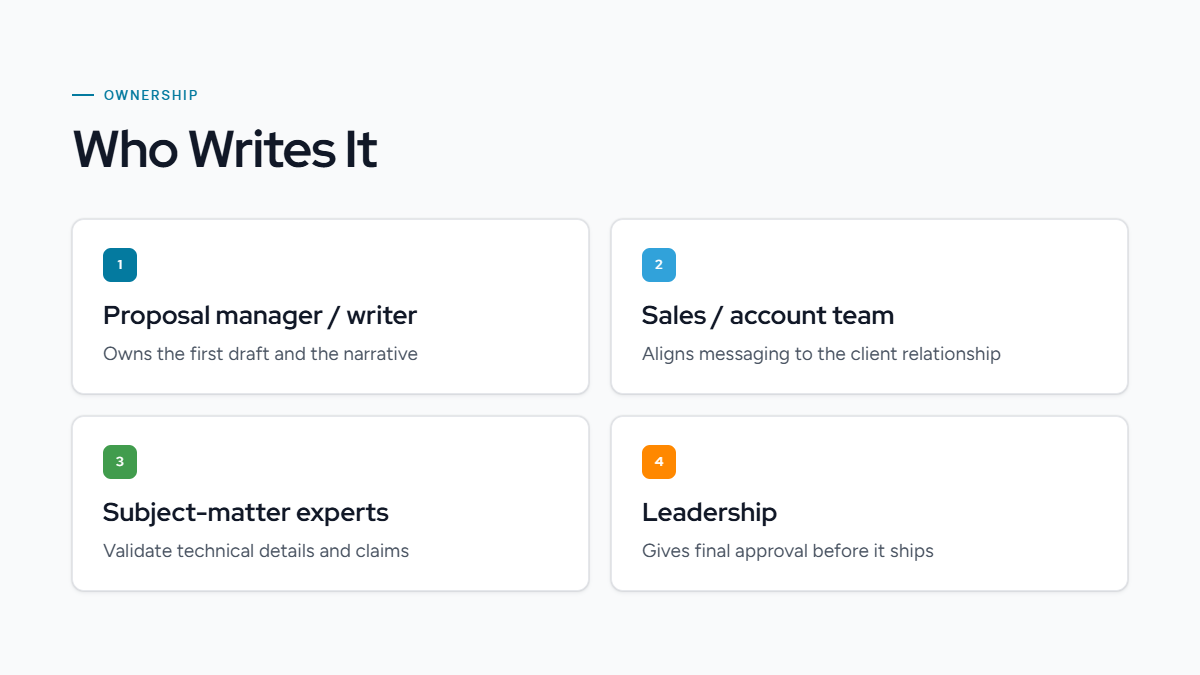The height and width of the screenshot is (675, 1200).
Task: Select the Proposal manager / writer heading
Action: pos(260,316)
